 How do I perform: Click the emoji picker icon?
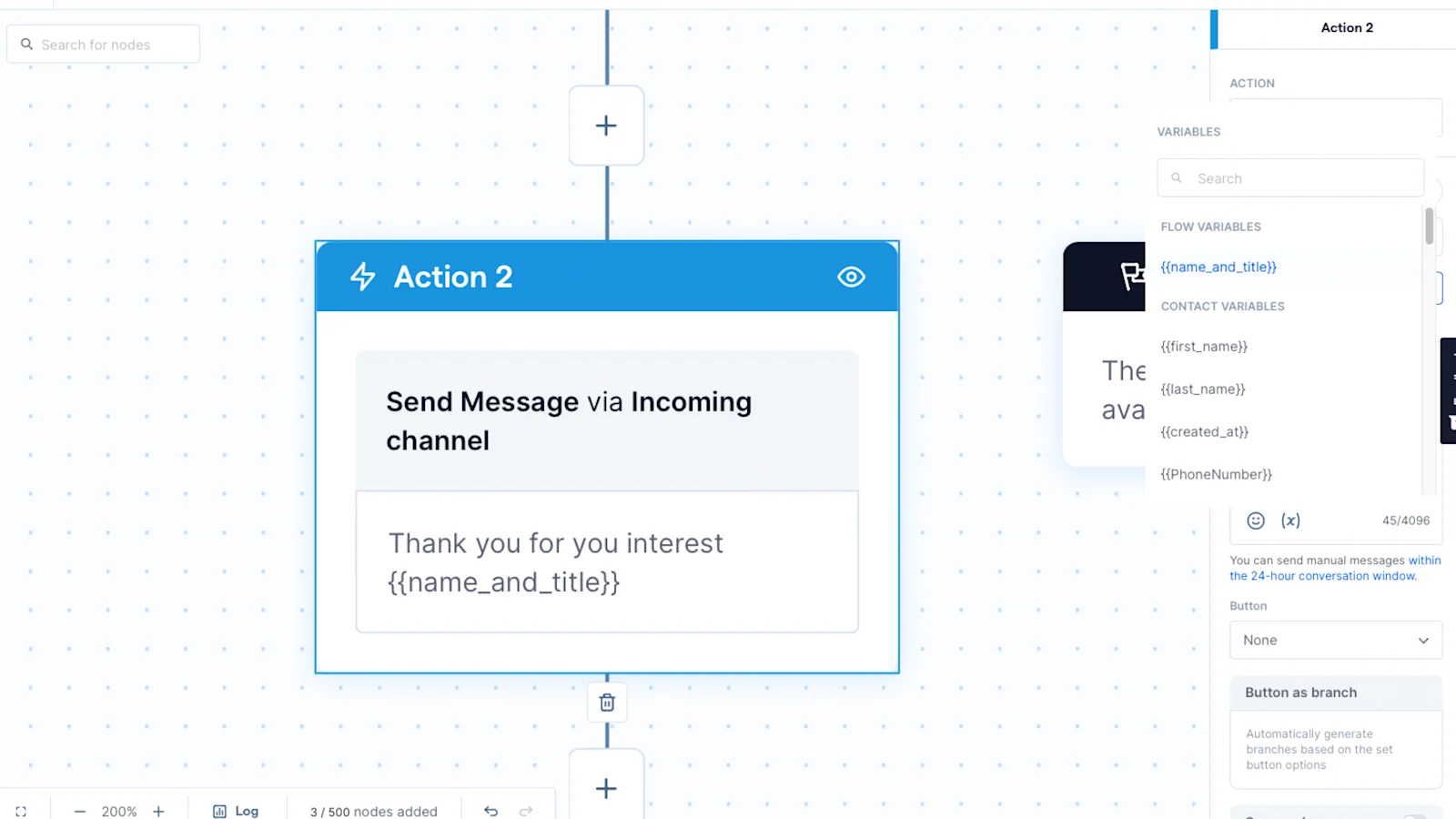(x=1255, y=521)
